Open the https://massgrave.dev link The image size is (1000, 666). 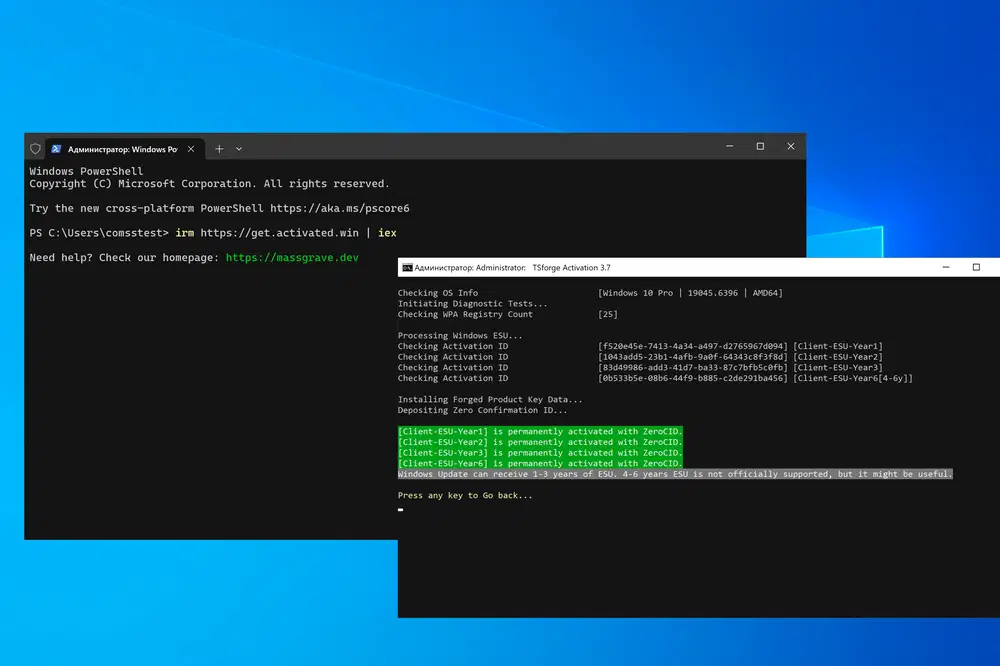pos(292,258)
